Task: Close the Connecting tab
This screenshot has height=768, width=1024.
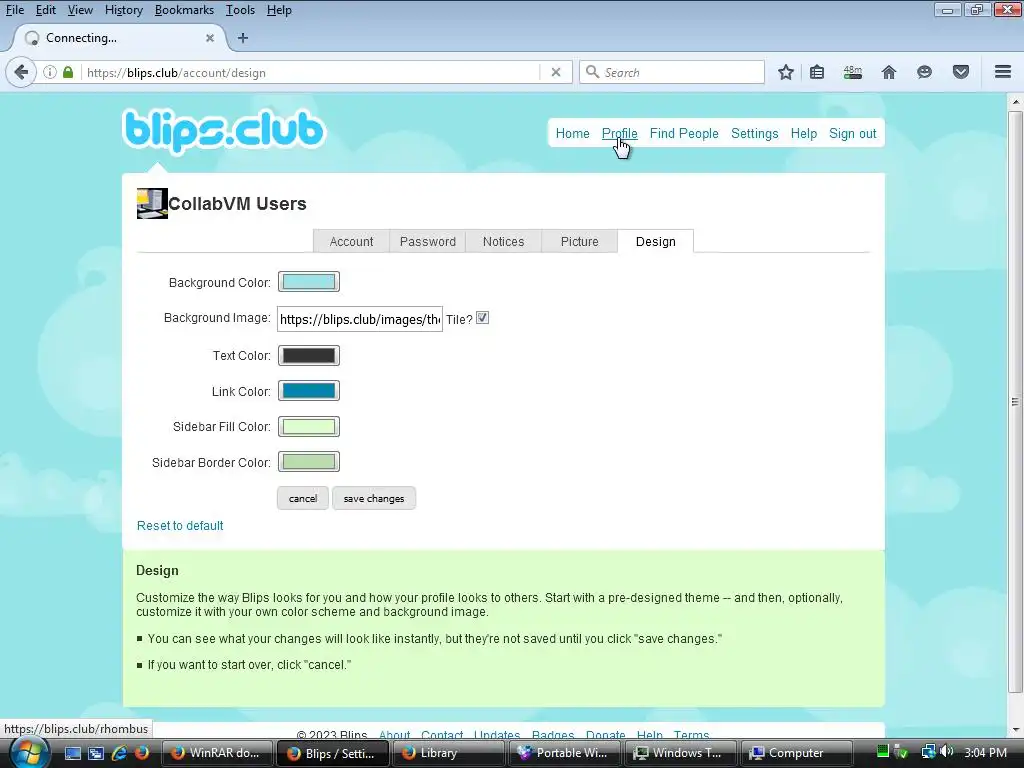Action: (x=210, y=38)
